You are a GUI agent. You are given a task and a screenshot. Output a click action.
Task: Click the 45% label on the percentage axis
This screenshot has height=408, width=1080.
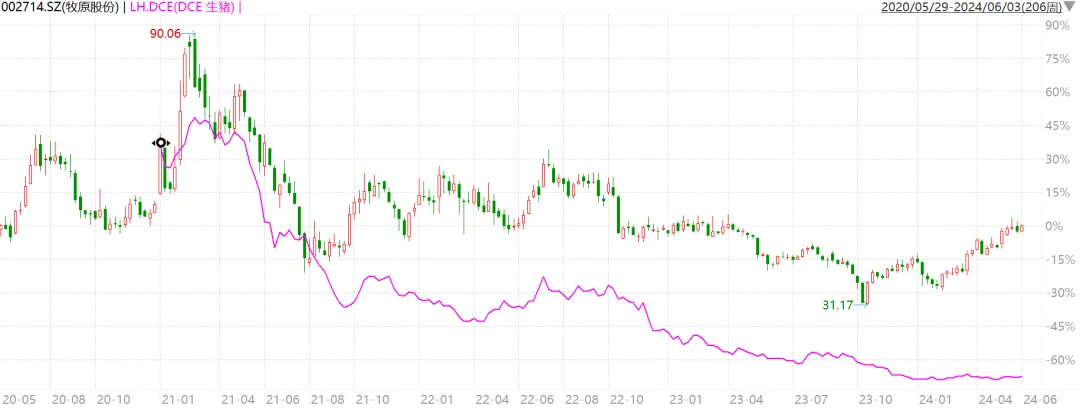(1058, 126)
